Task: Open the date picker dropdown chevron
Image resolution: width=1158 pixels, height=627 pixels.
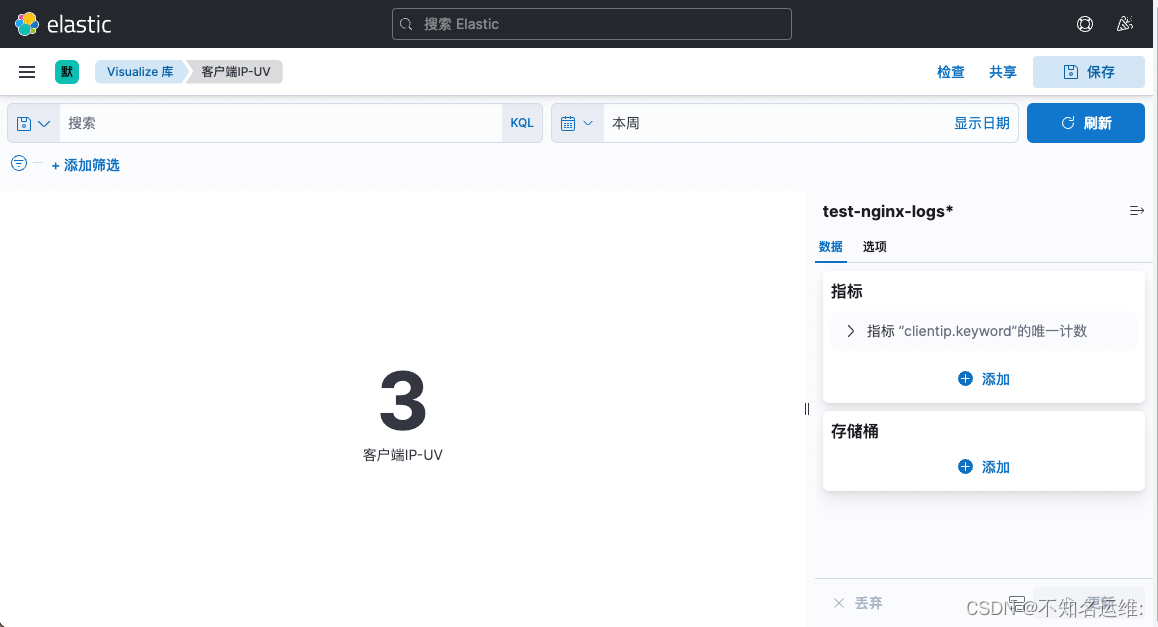Action: pyautogui.click(x=590, y=122)
